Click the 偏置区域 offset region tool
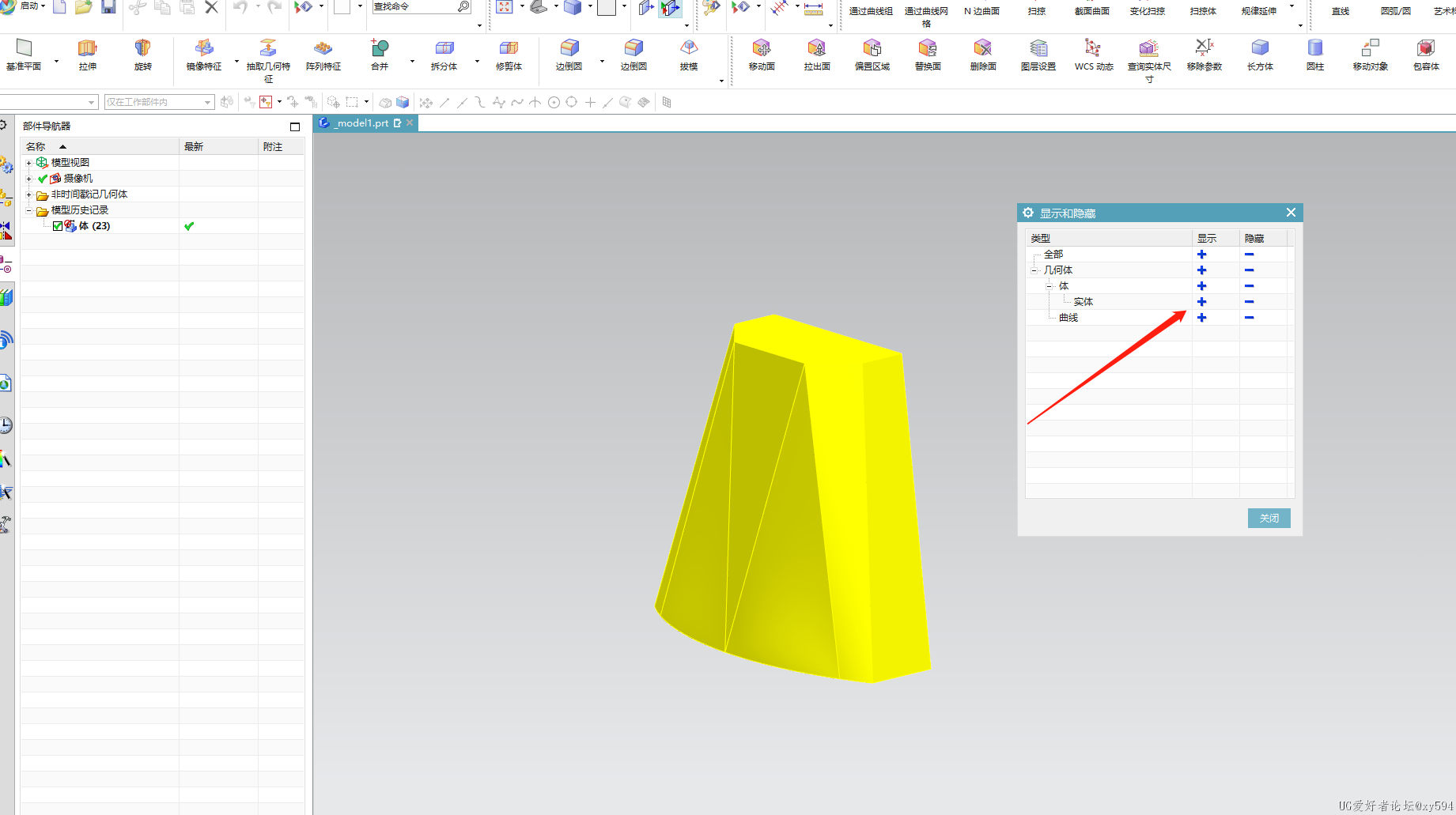Screen dimensions: 1456x815 tap(872, 55)
